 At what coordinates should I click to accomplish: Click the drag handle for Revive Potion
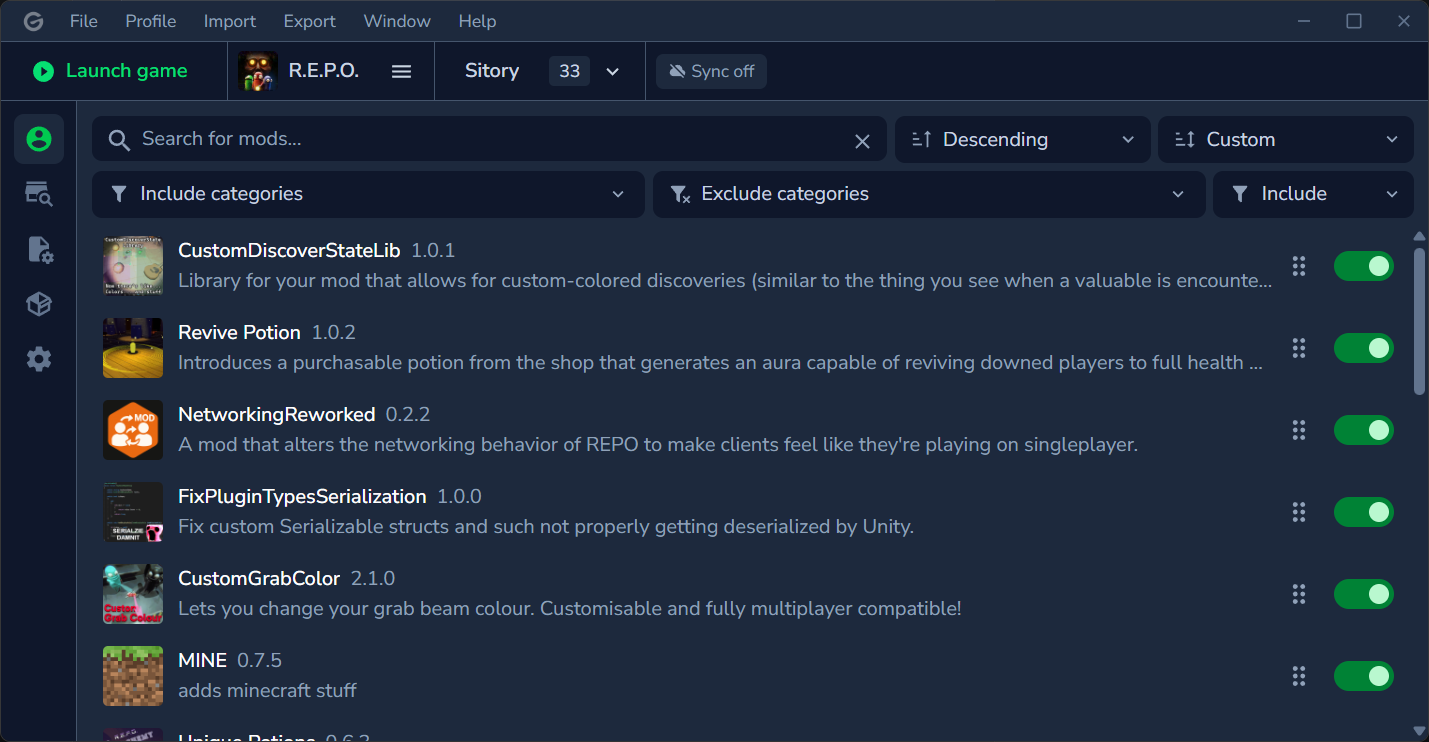[1299, 348]
